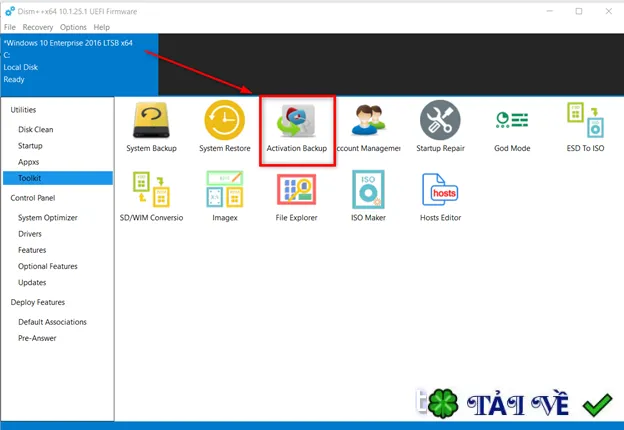Image resolution: width=624 pixels, height=430 pixels.
Task: Open ESD/WIM Conversion tool
Action: [x=151, y=197]
